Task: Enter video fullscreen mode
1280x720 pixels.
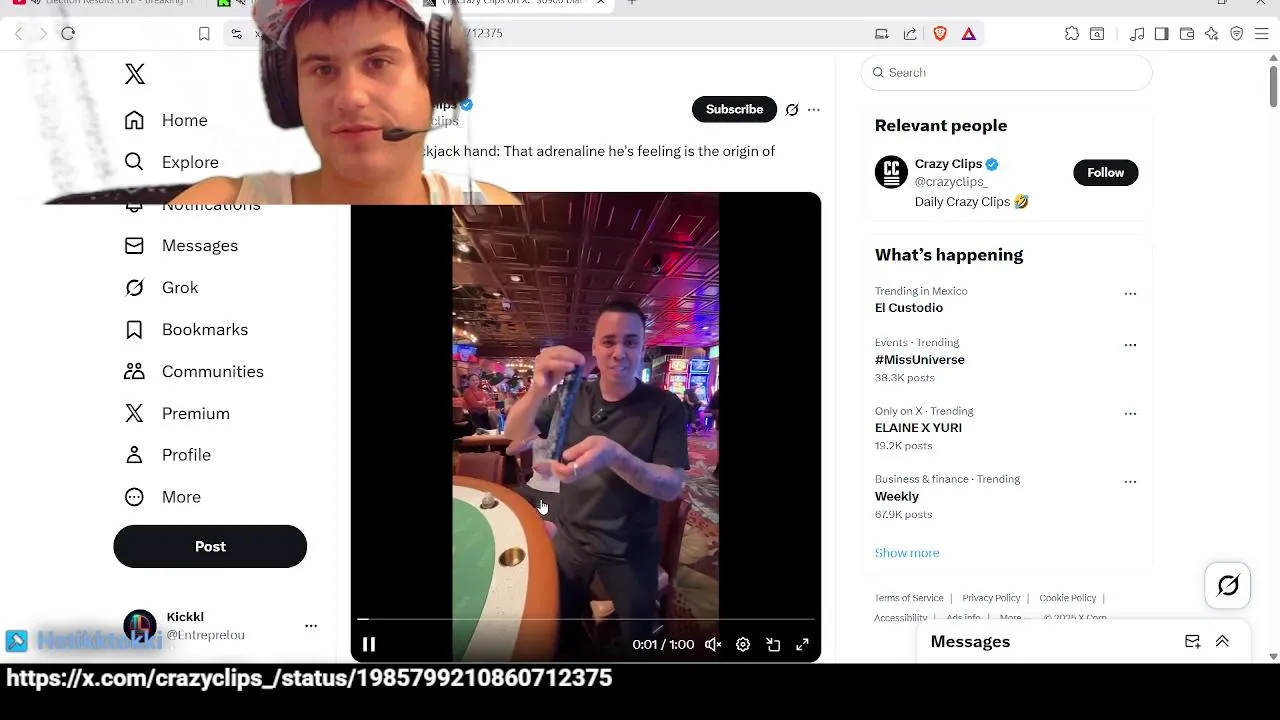Action: click(802, 645)
